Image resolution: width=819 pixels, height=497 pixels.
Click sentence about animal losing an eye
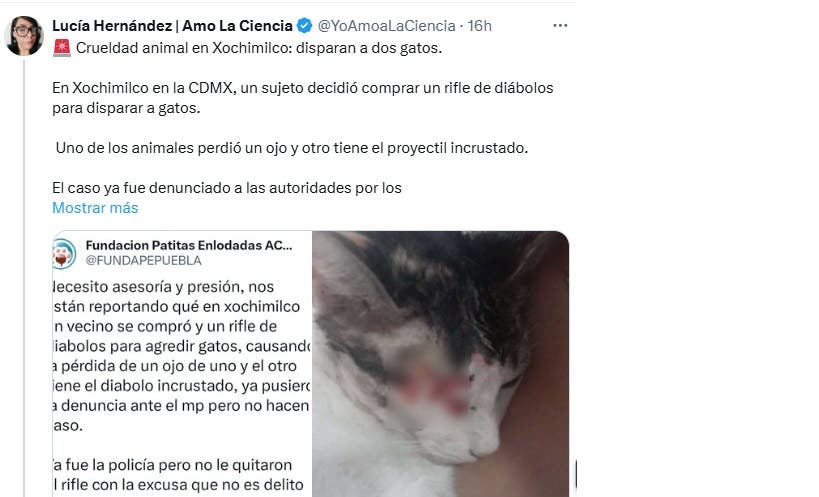(x=291, y=148)
